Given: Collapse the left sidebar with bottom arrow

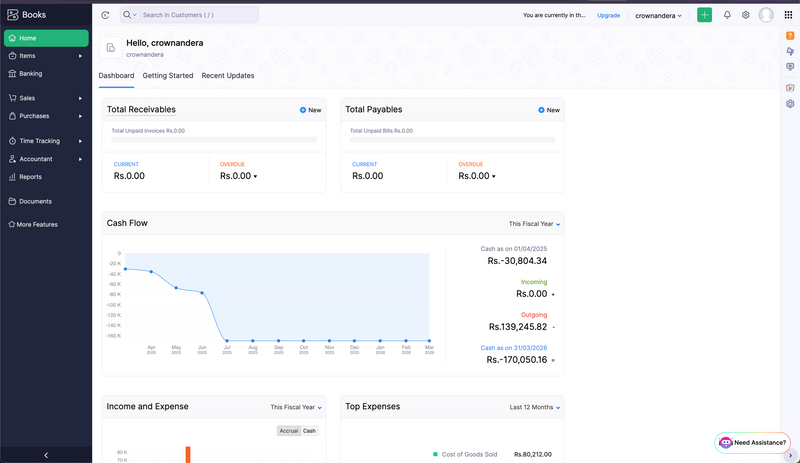Looking at the screenshot, I should 45,455.
